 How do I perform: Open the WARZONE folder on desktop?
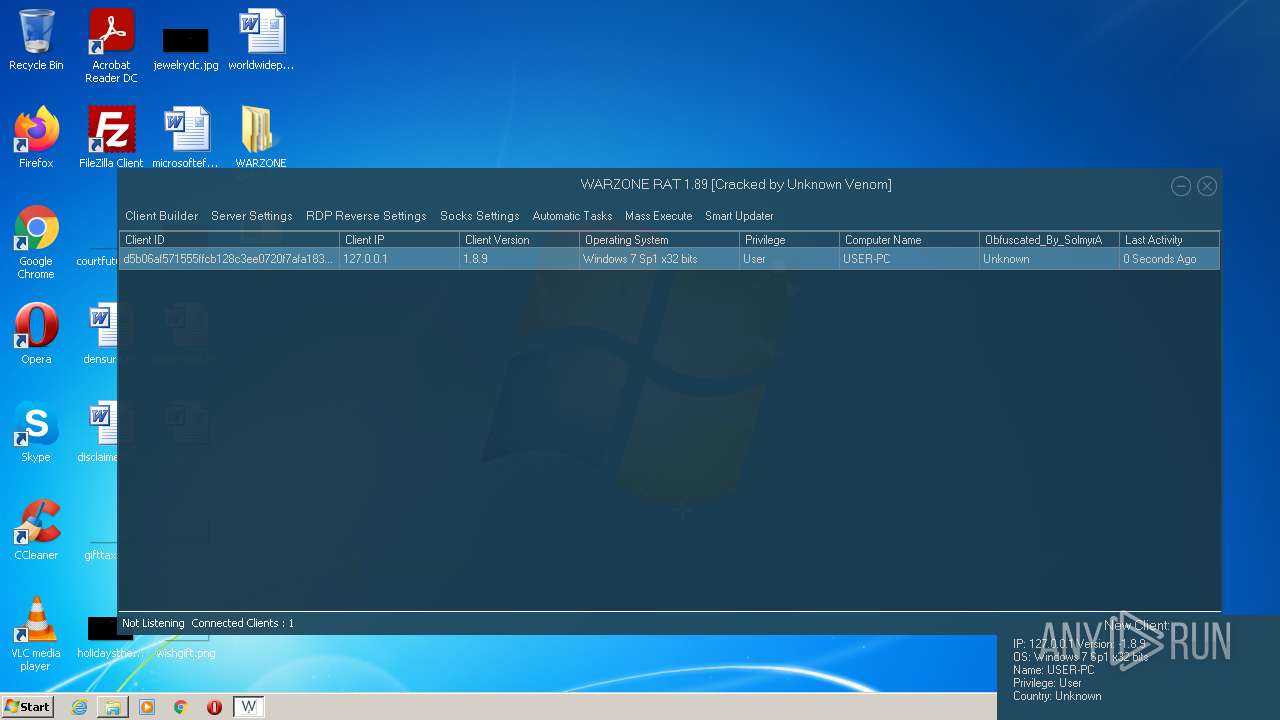261,138
